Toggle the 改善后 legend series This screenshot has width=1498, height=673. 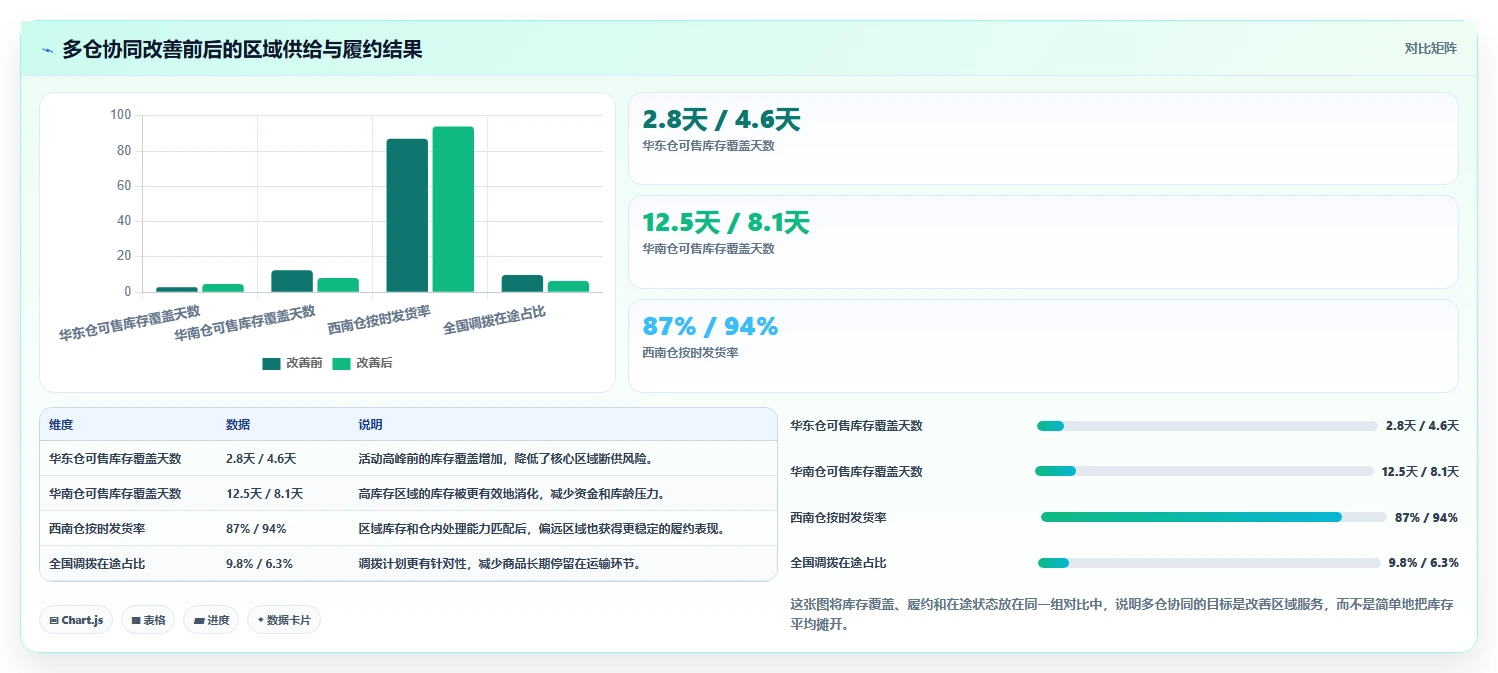[362, 363]
